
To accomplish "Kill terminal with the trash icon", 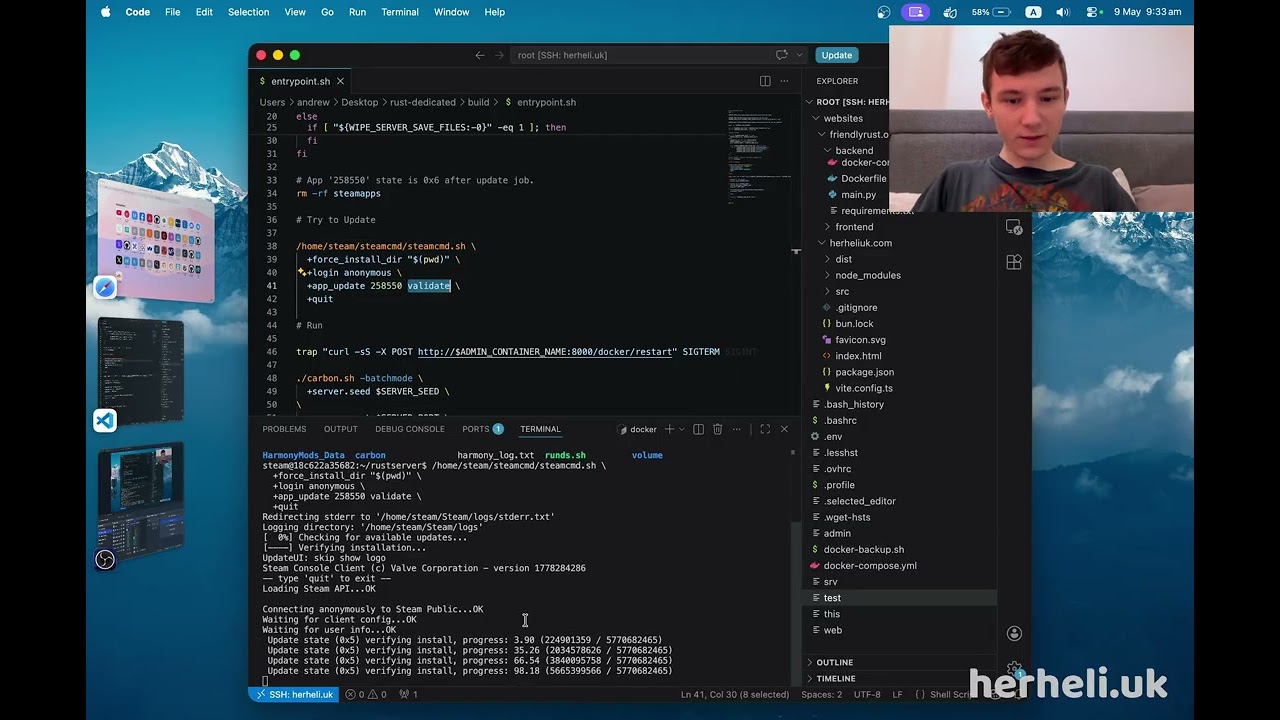I will click(x=717, y=429).
